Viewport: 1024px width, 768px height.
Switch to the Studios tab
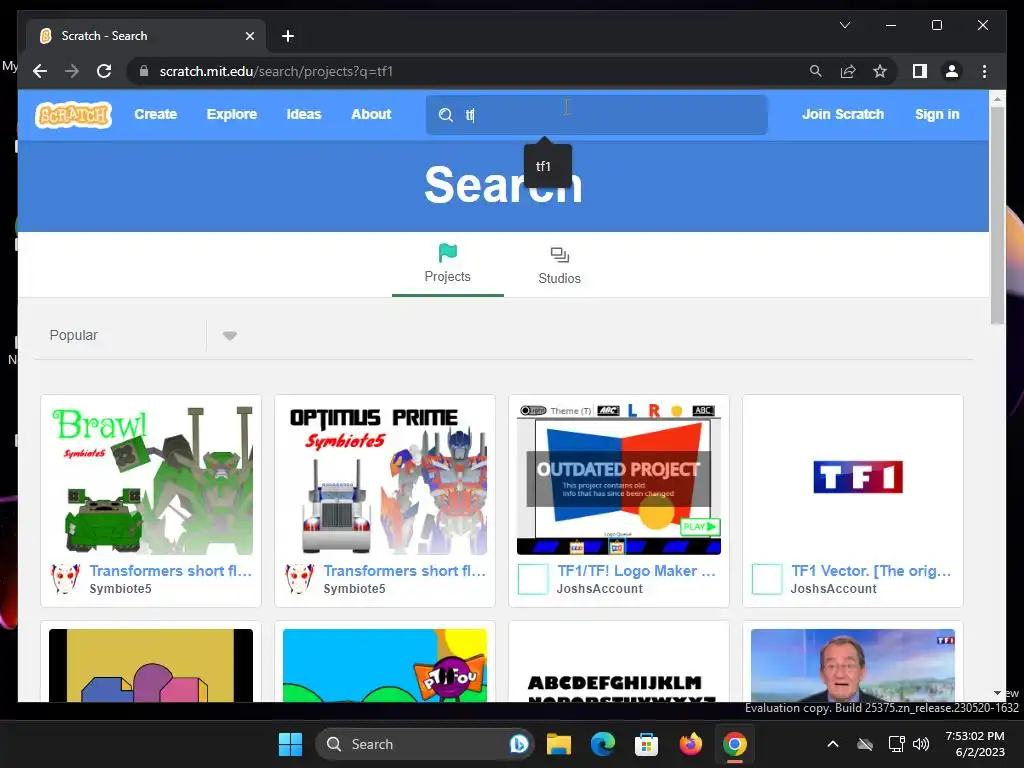click(559, 265)
